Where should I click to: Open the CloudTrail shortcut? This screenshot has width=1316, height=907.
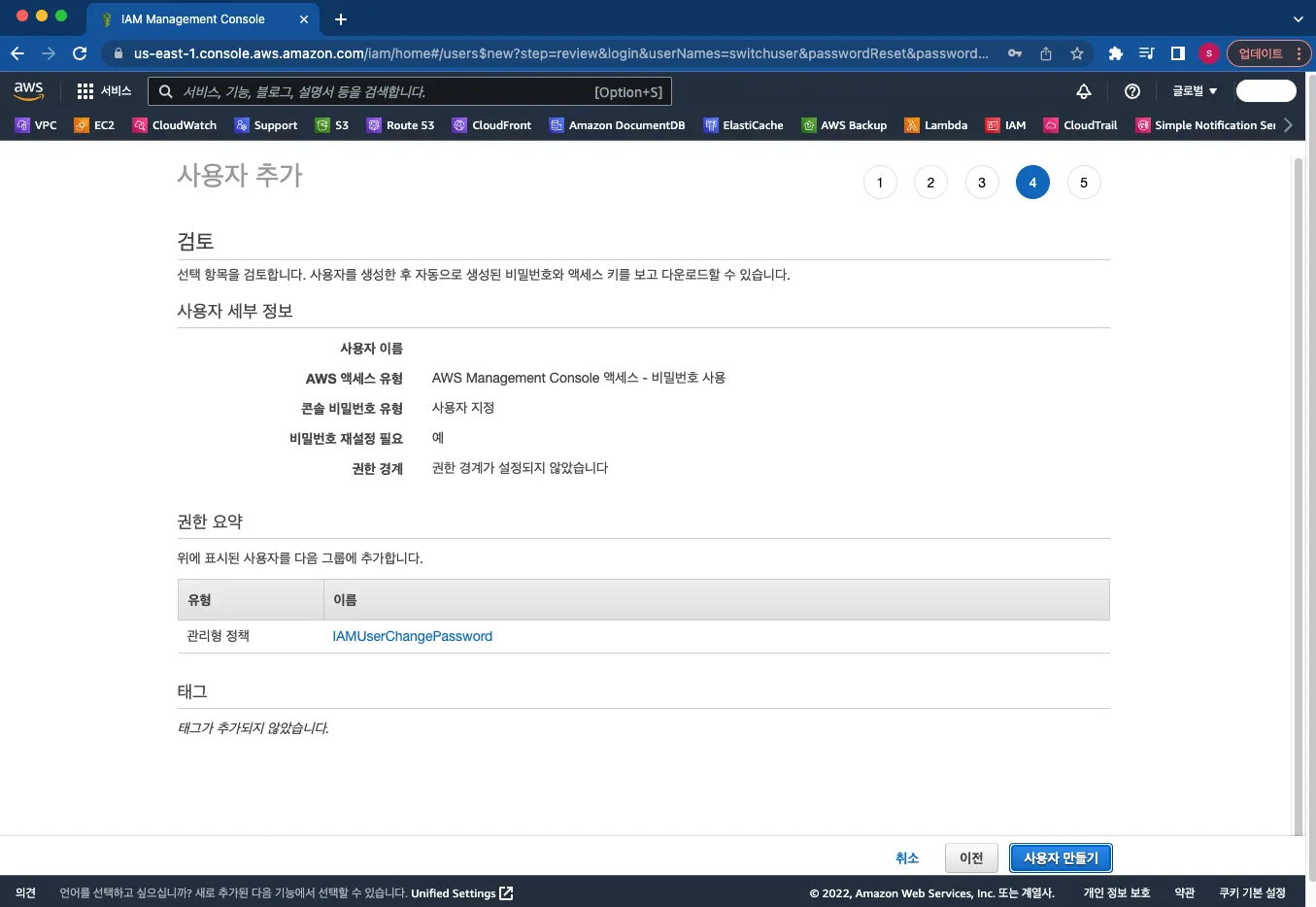tap(1080, 125)
